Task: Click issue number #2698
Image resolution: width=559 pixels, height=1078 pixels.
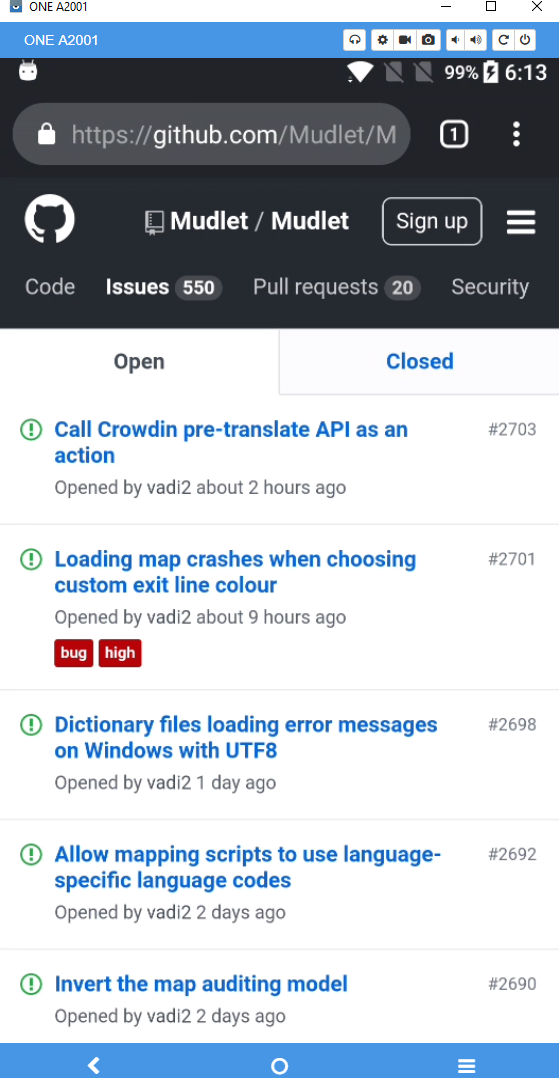Action: click(x=512, y=725)
